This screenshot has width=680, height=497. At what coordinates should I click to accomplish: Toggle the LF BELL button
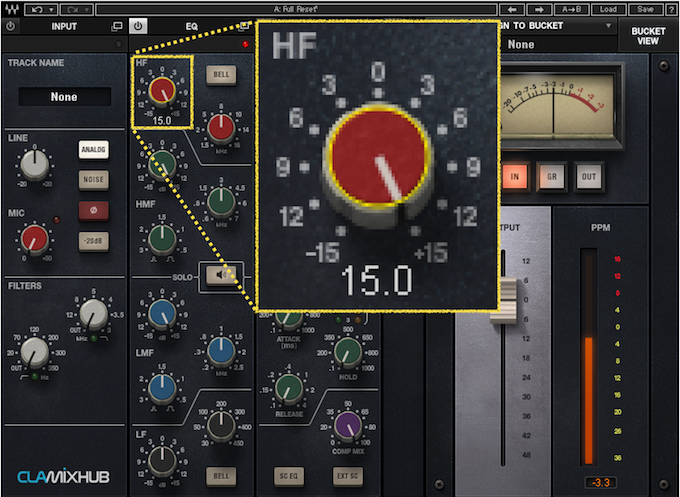tap(221, 476)
